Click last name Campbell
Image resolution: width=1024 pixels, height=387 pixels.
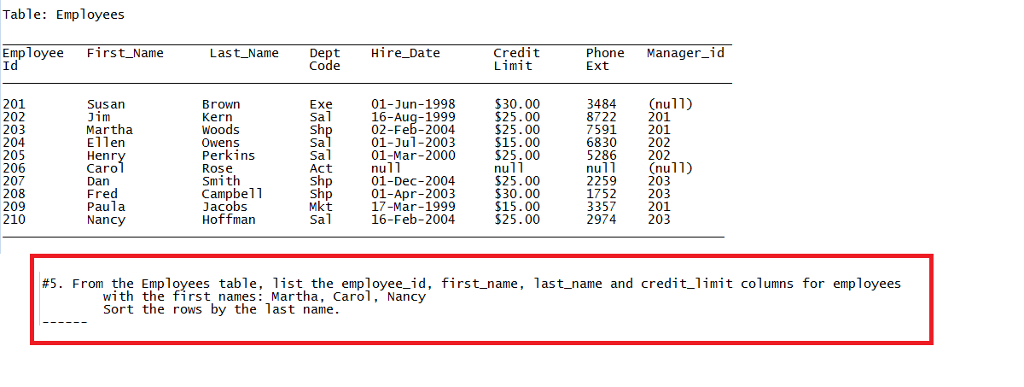(232, 194)
